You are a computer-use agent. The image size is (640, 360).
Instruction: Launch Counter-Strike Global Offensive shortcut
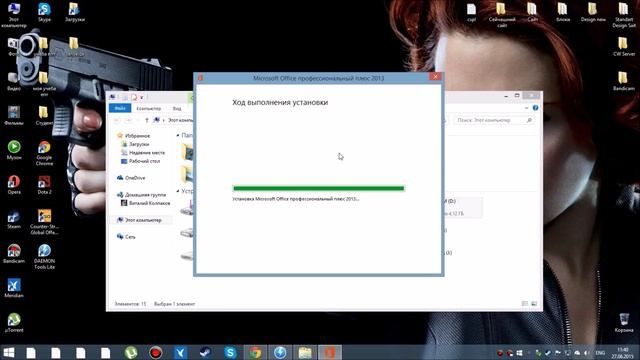click(x=44, y=222)
